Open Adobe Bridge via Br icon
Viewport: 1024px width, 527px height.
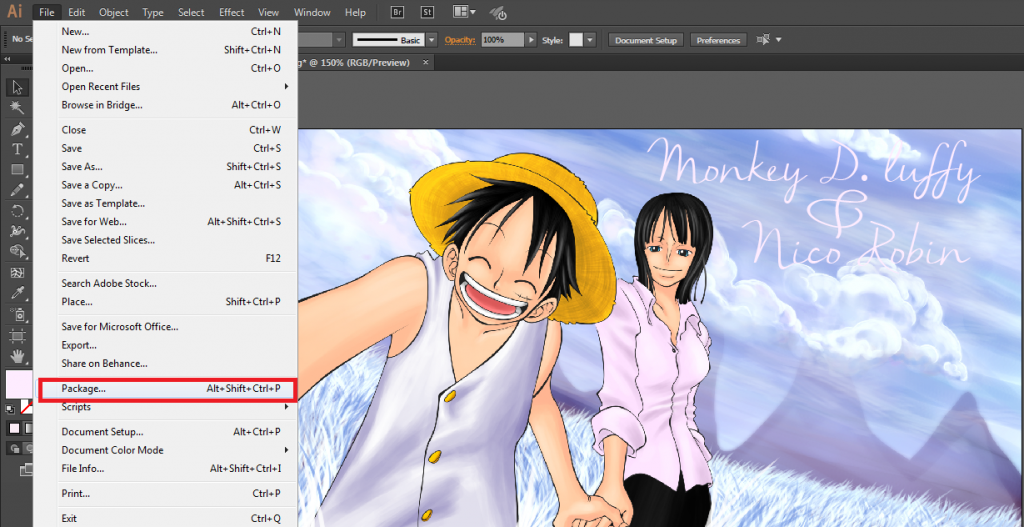396,12
